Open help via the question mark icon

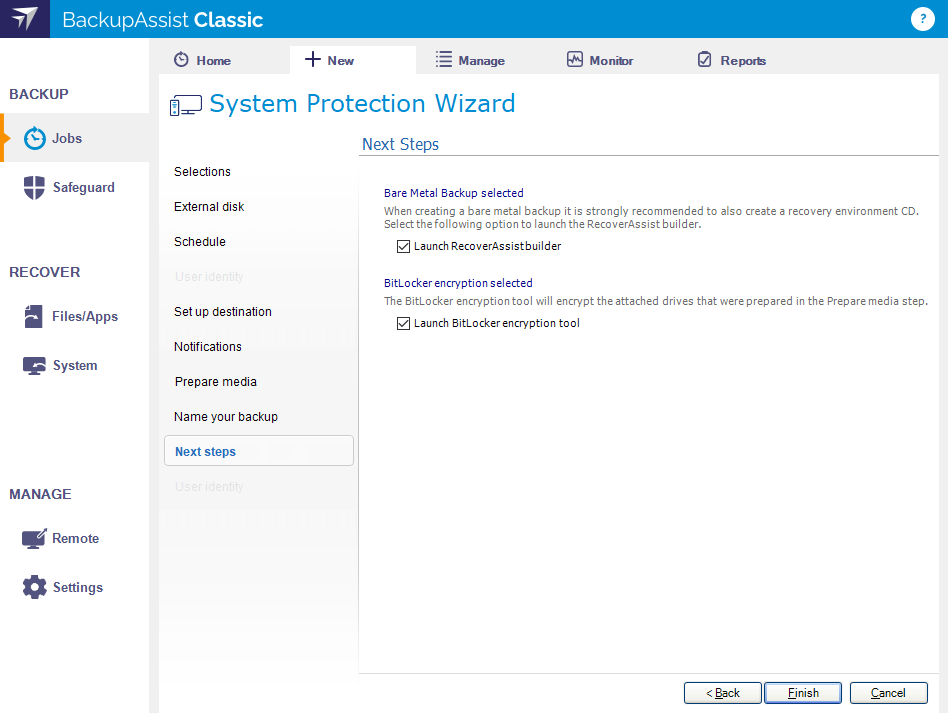[x=922, y=19]
